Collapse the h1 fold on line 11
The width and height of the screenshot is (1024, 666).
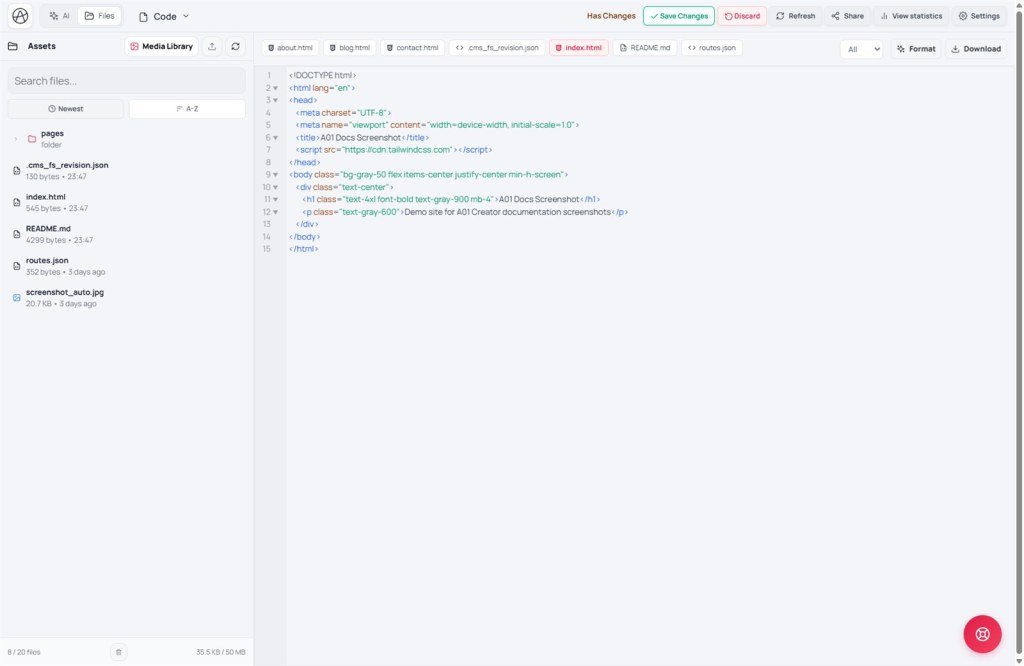276,200
